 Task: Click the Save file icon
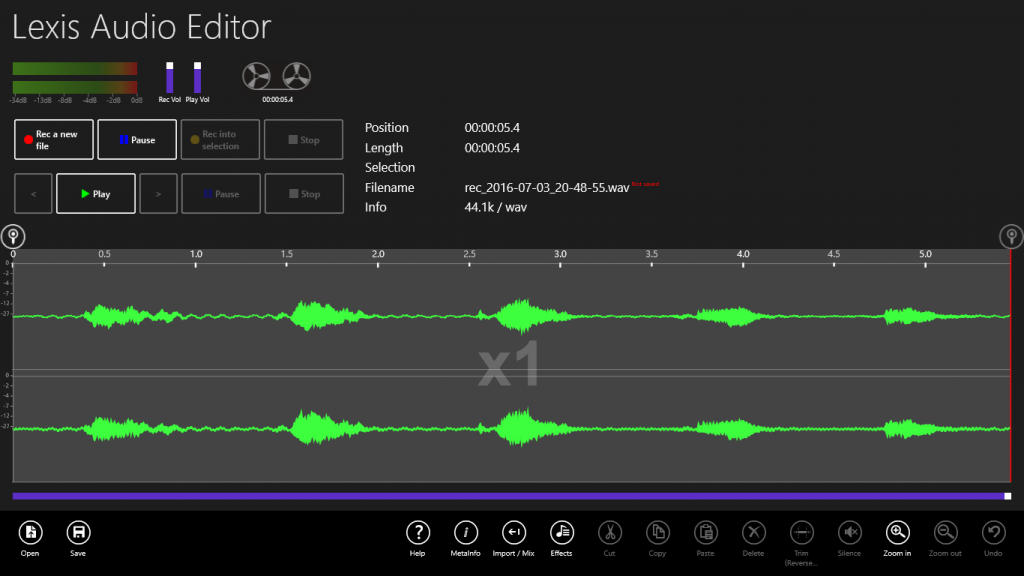(78, 533)
